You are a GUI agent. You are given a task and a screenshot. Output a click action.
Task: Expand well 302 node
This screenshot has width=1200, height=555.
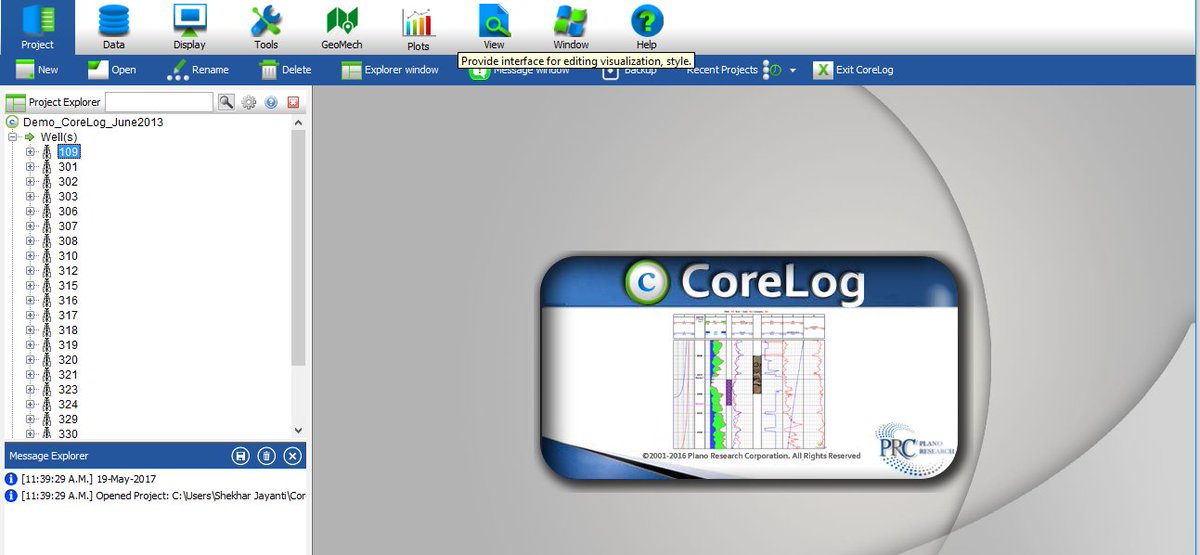(x=30, y=182)
